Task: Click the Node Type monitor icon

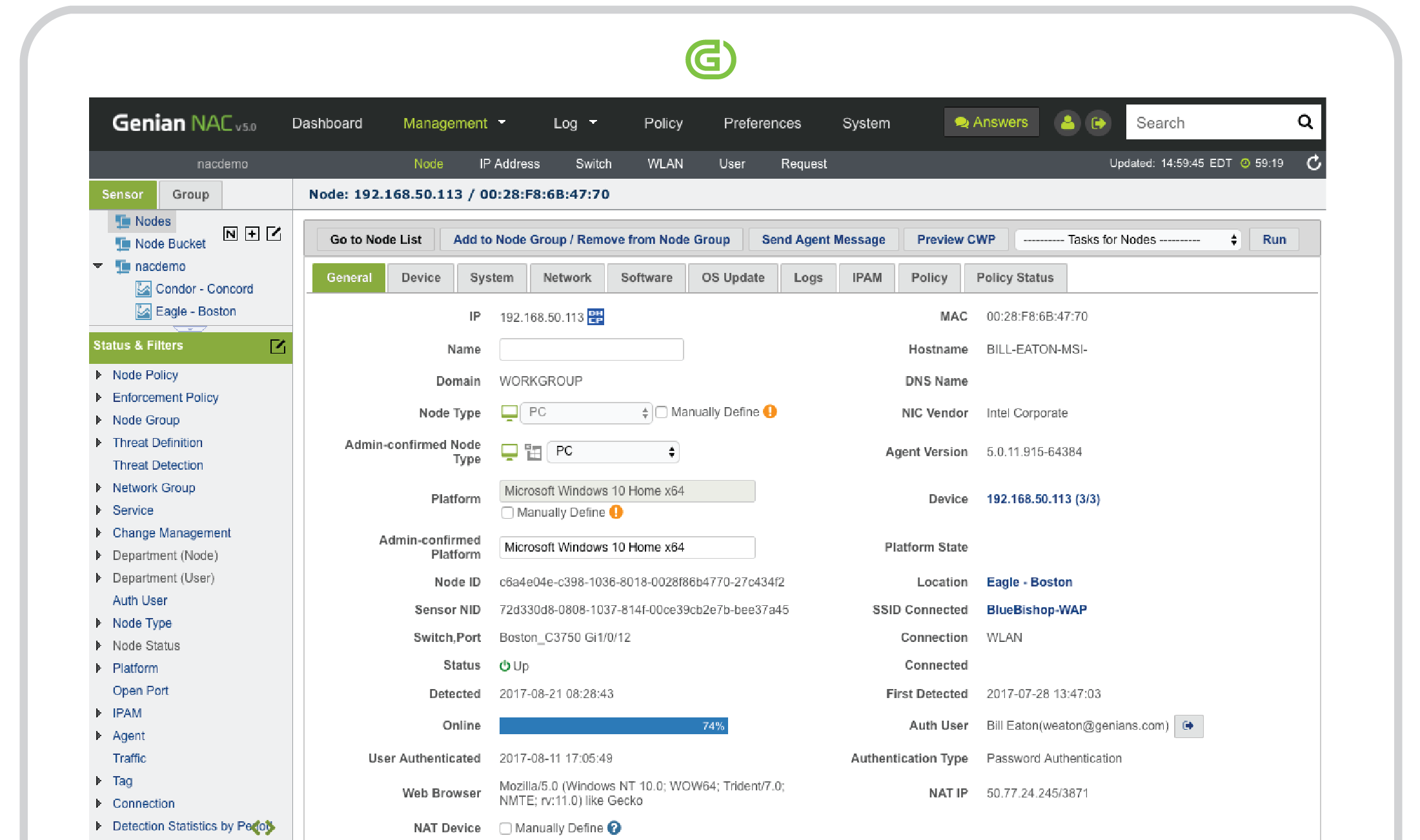Action: [509, 413]
